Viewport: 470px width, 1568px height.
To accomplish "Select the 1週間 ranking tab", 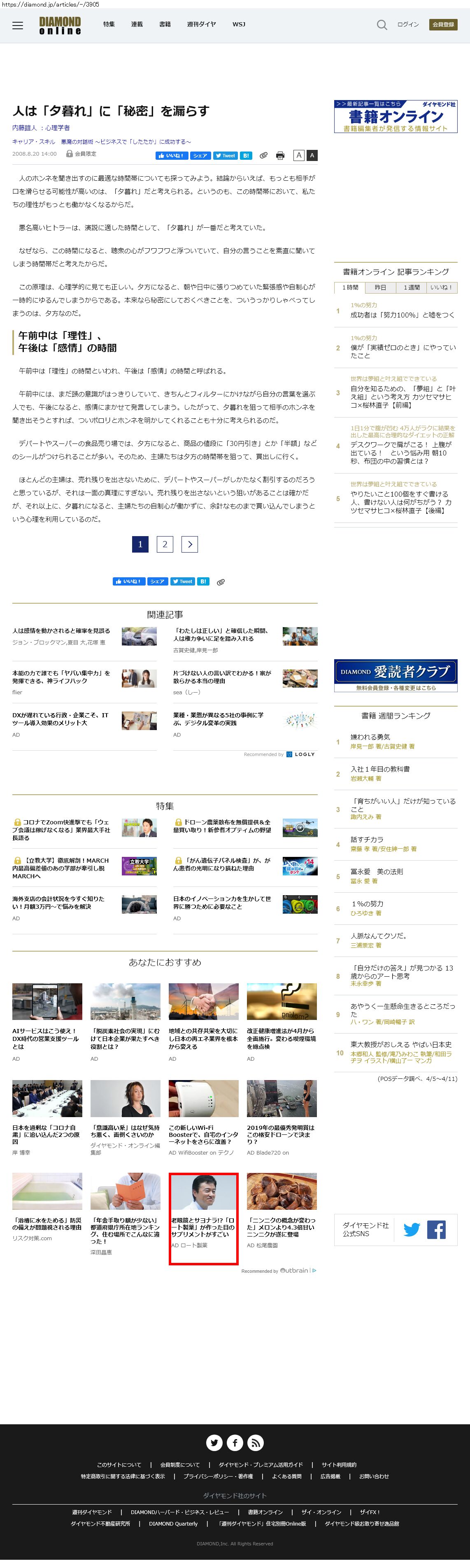I will click(411, 287).
